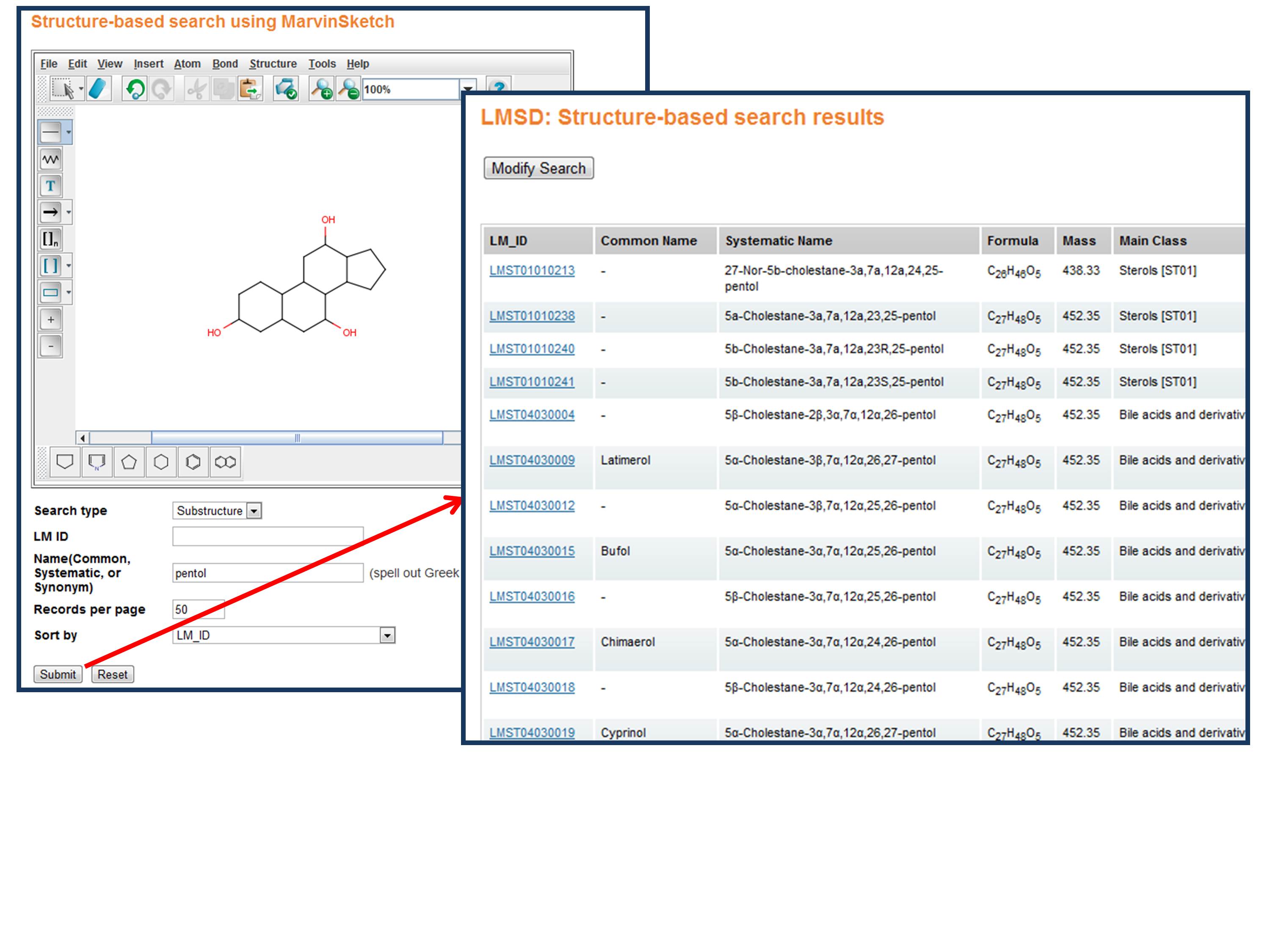1270x952 pixels.
Task: Click the Modify Search button
Action: (538, 168)
